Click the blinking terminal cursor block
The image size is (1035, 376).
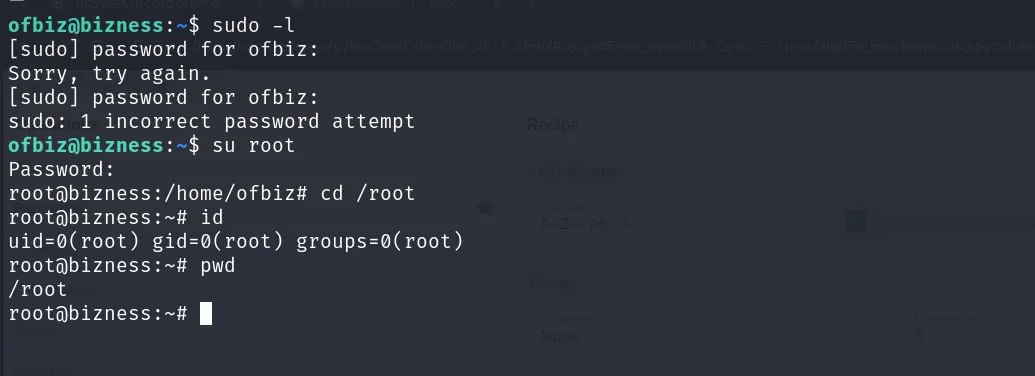click(x=206, y=313)
